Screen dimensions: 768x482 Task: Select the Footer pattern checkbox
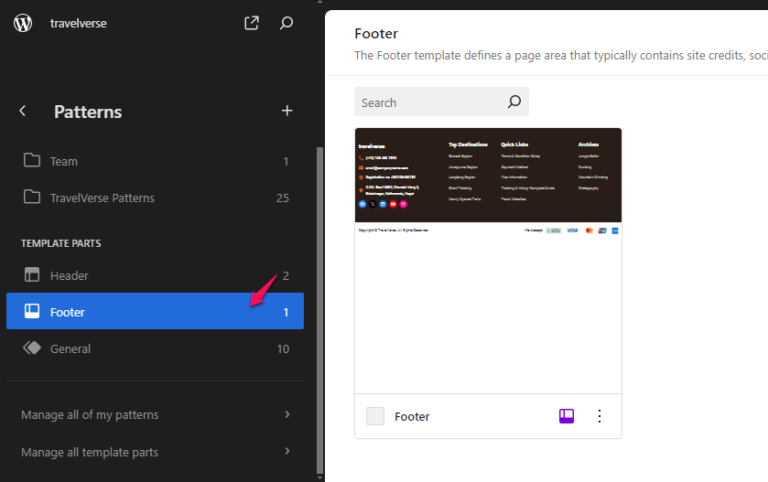pyautogui.click(x=375, y=416)
